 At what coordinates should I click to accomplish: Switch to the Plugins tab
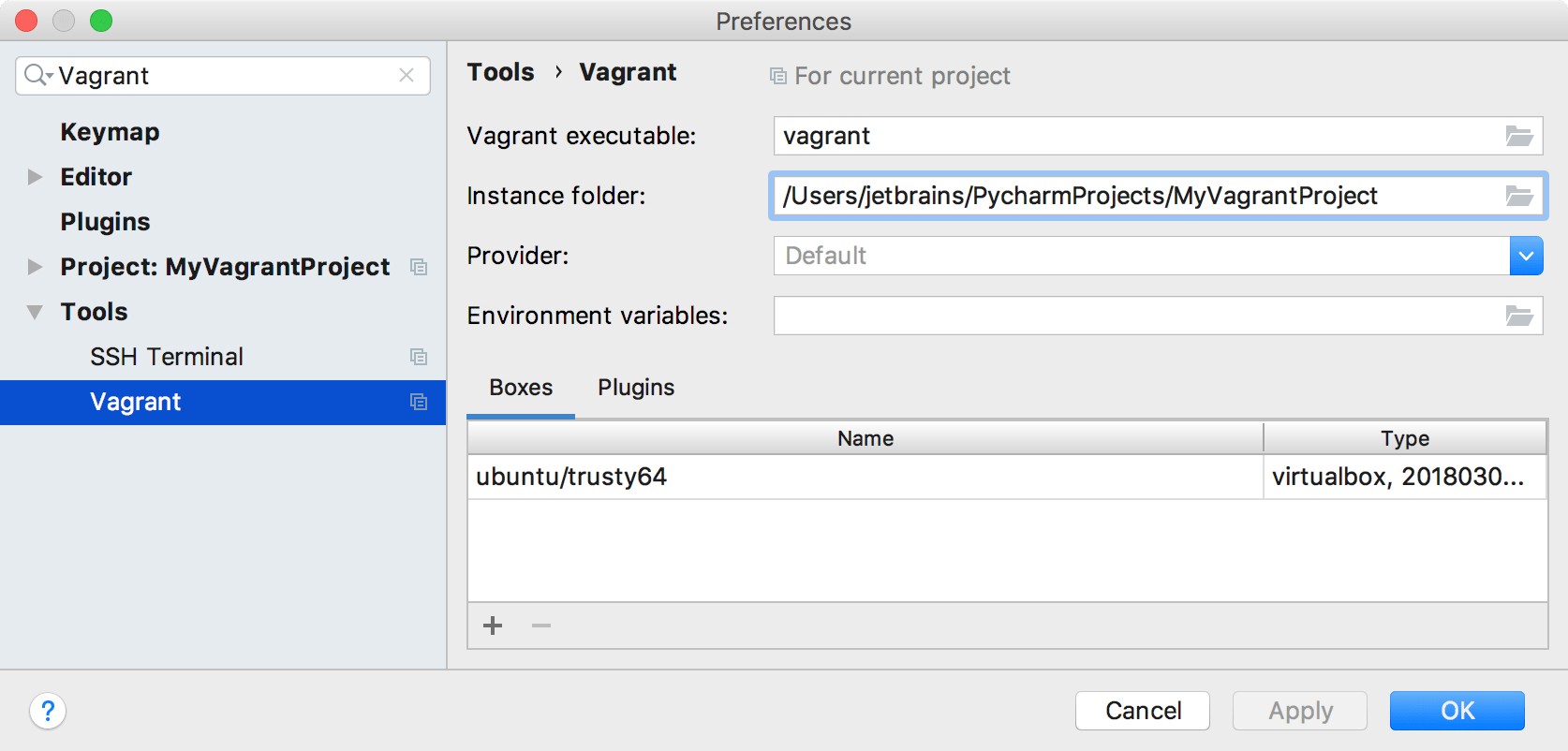click(636, 387)
